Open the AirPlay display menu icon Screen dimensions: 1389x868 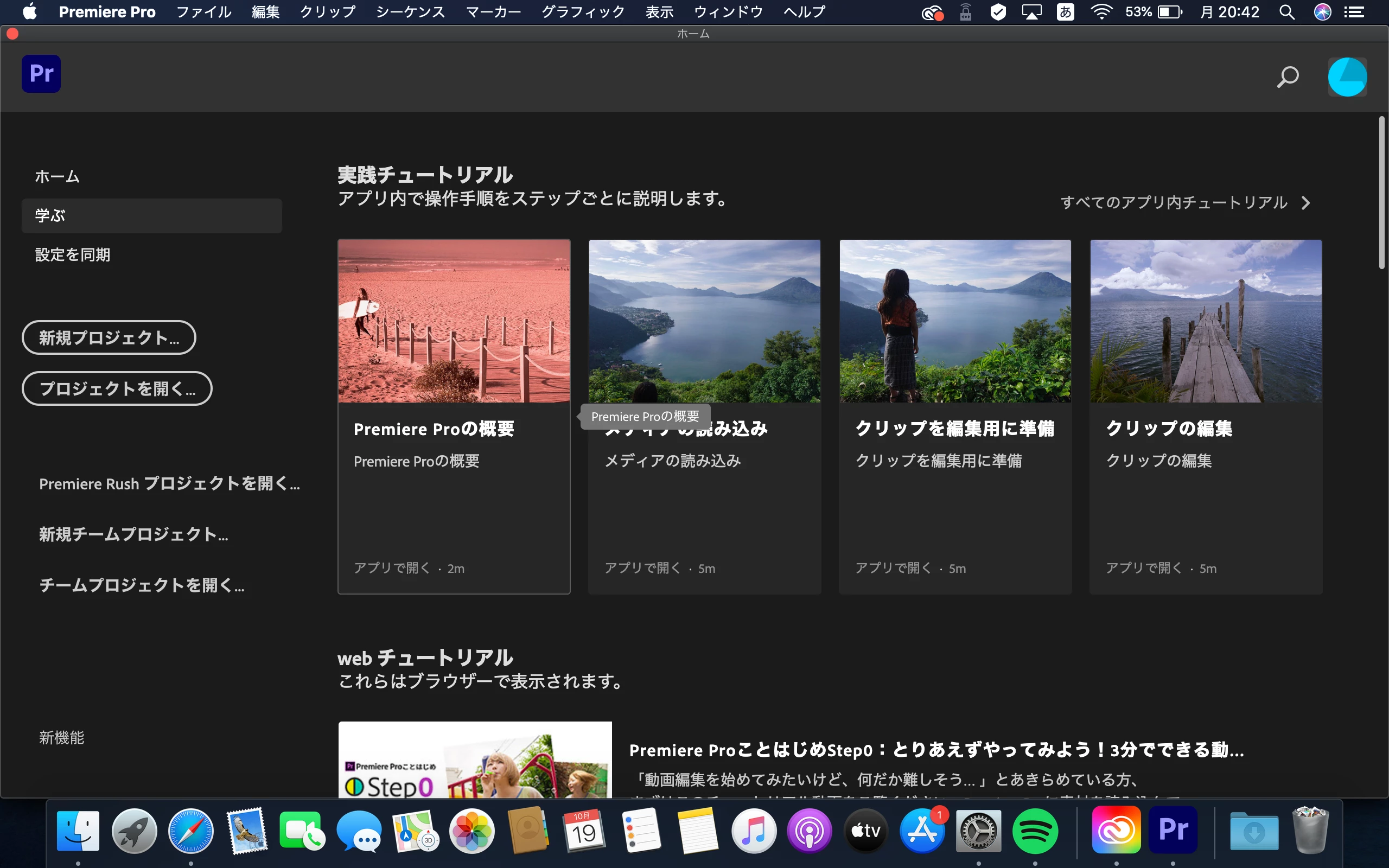coord(1031,12)
